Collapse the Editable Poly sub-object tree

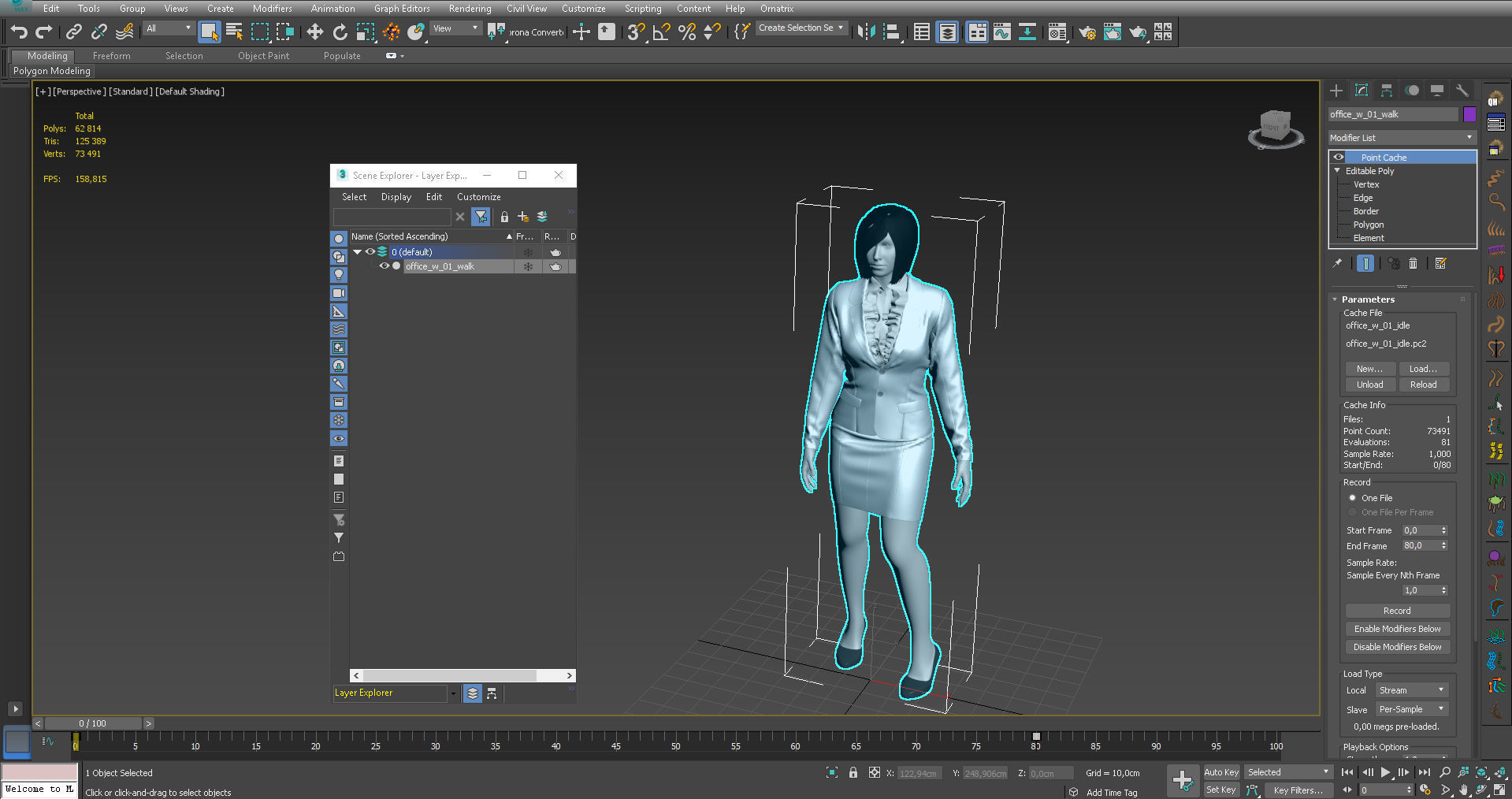pyautogui.click(x=1337, y=170)
